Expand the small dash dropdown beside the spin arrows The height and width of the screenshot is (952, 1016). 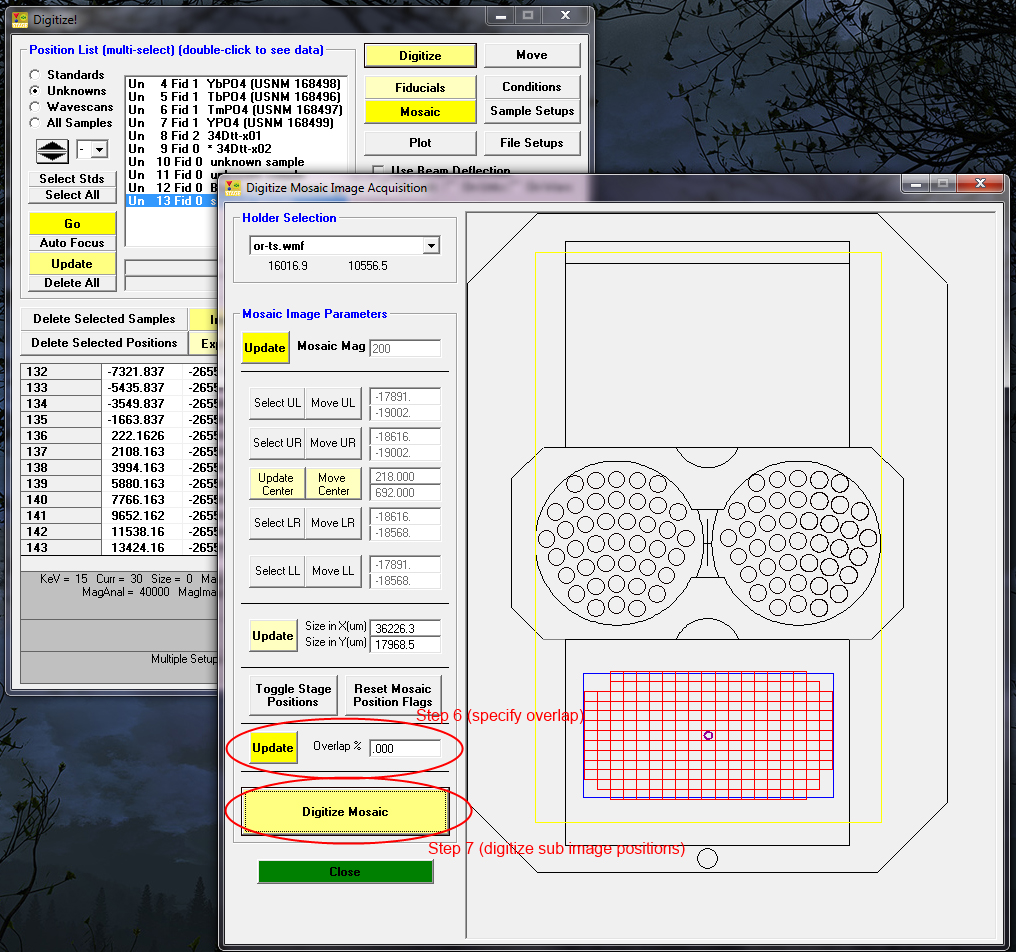coord(99,150)
